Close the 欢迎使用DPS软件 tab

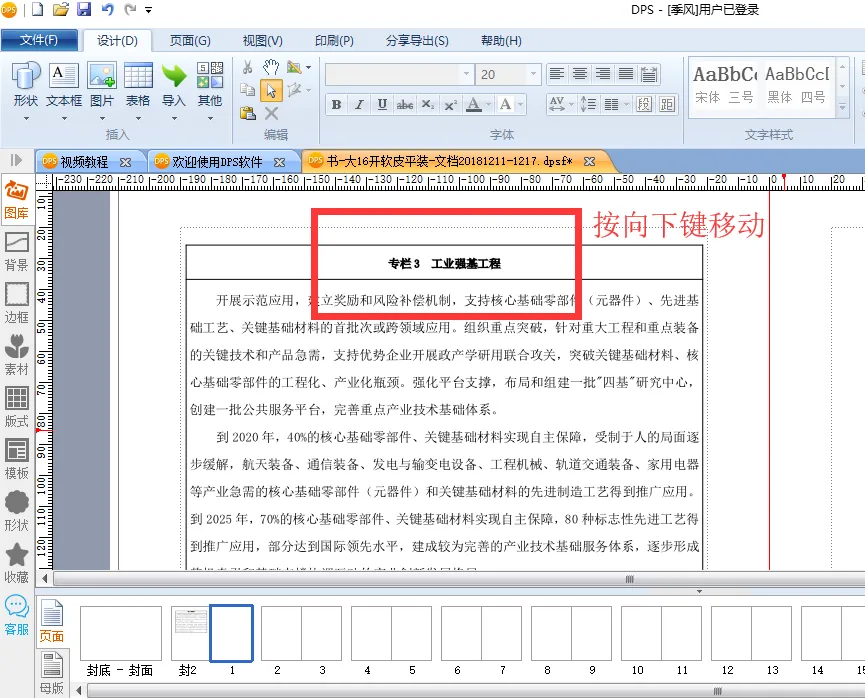point(280,162)
